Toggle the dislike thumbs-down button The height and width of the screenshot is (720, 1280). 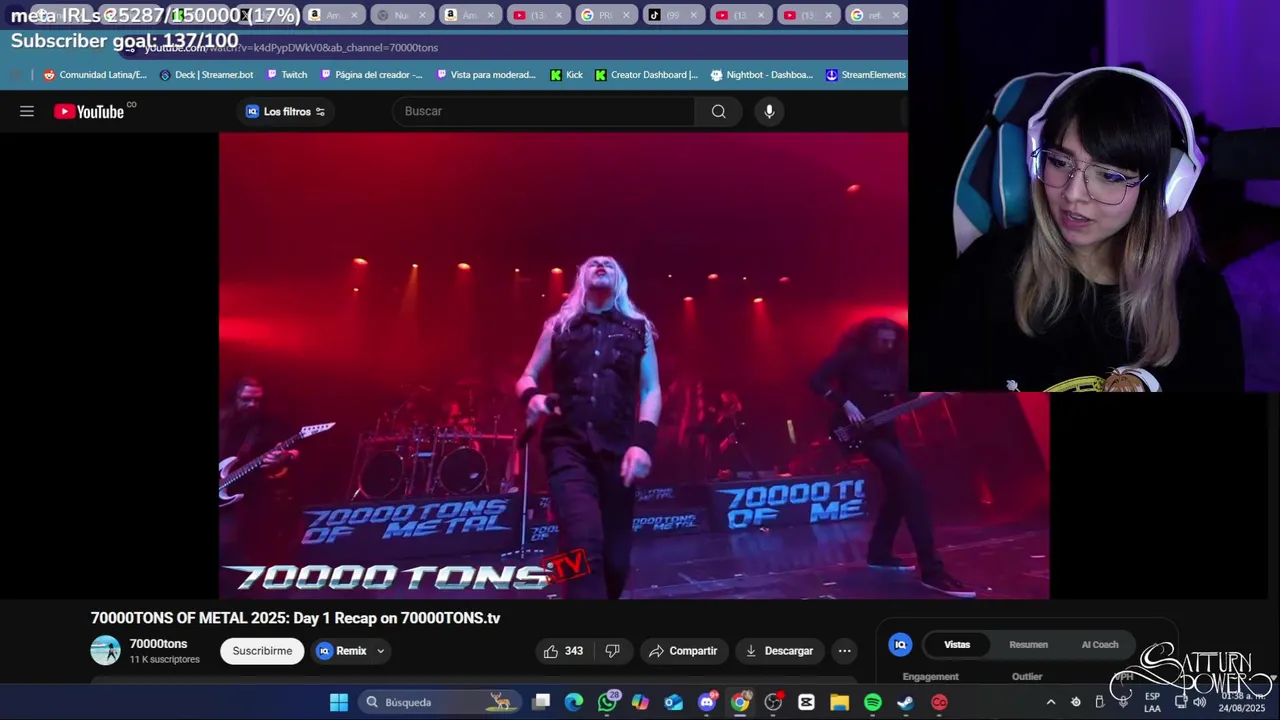pyautogui.click(x=612, y=651)
